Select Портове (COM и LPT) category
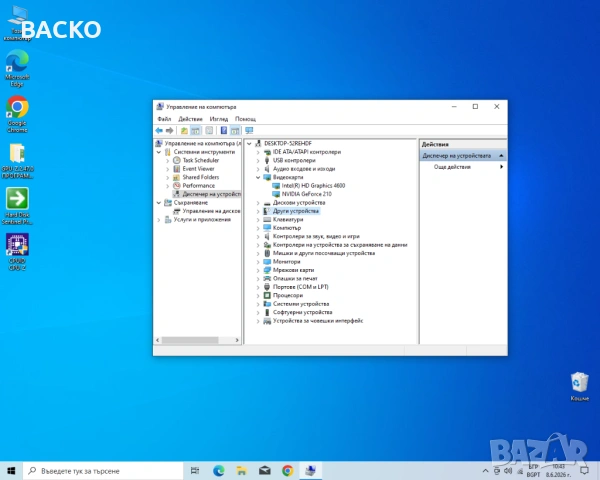 point(300,287)
